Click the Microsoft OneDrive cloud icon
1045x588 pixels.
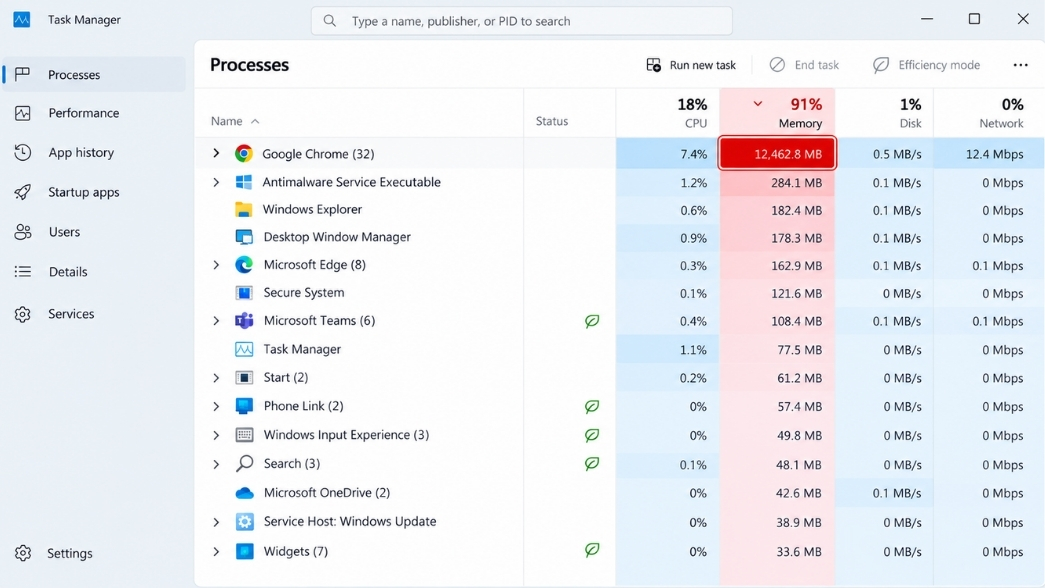coord(244,493)
